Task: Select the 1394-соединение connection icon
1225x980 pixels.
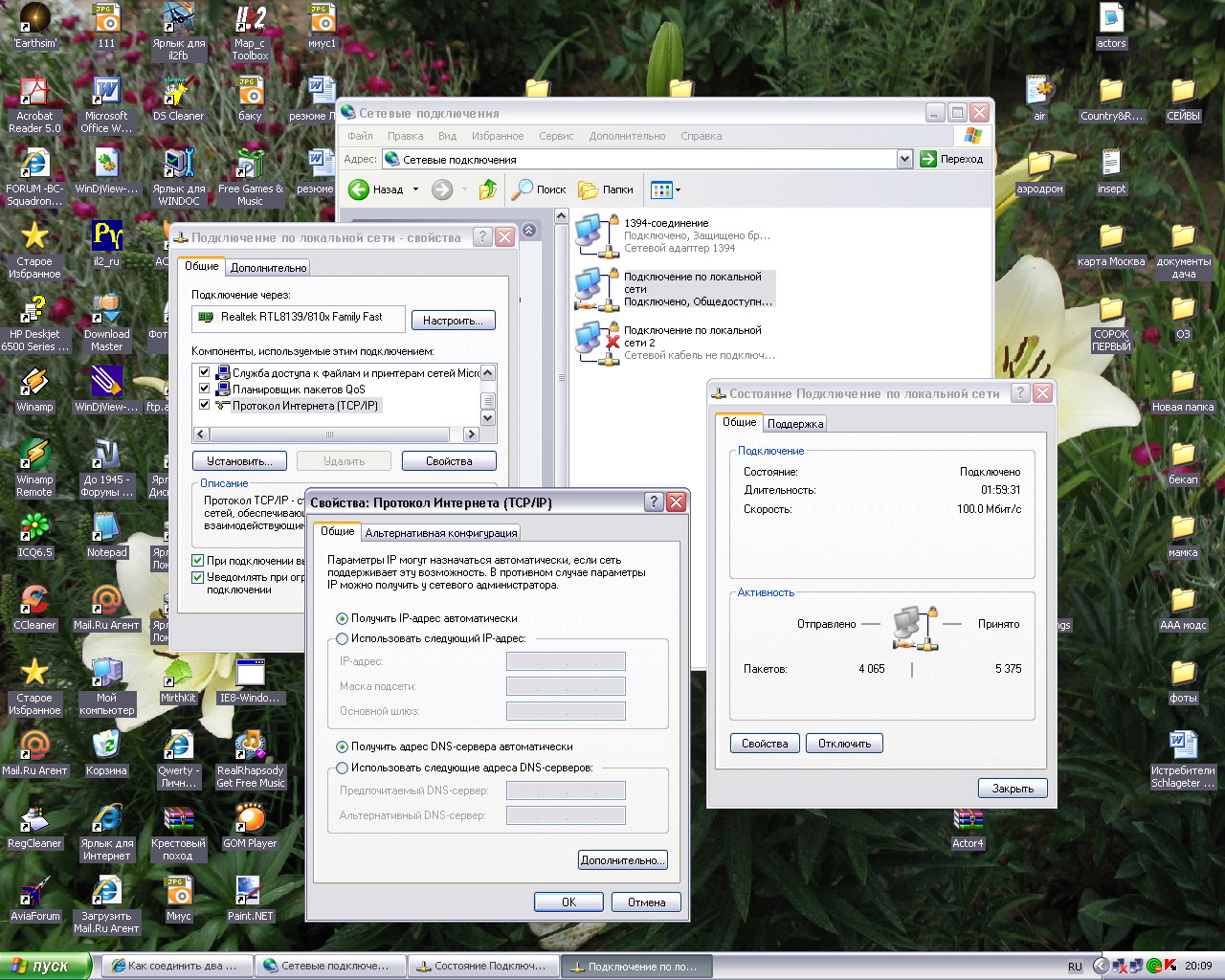Action: pyautogui.click(x=596, y=235)
